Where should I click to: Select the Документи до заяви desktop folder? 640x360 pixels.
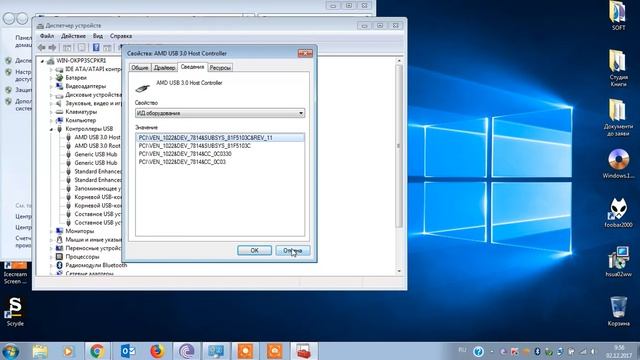point(618,118)
